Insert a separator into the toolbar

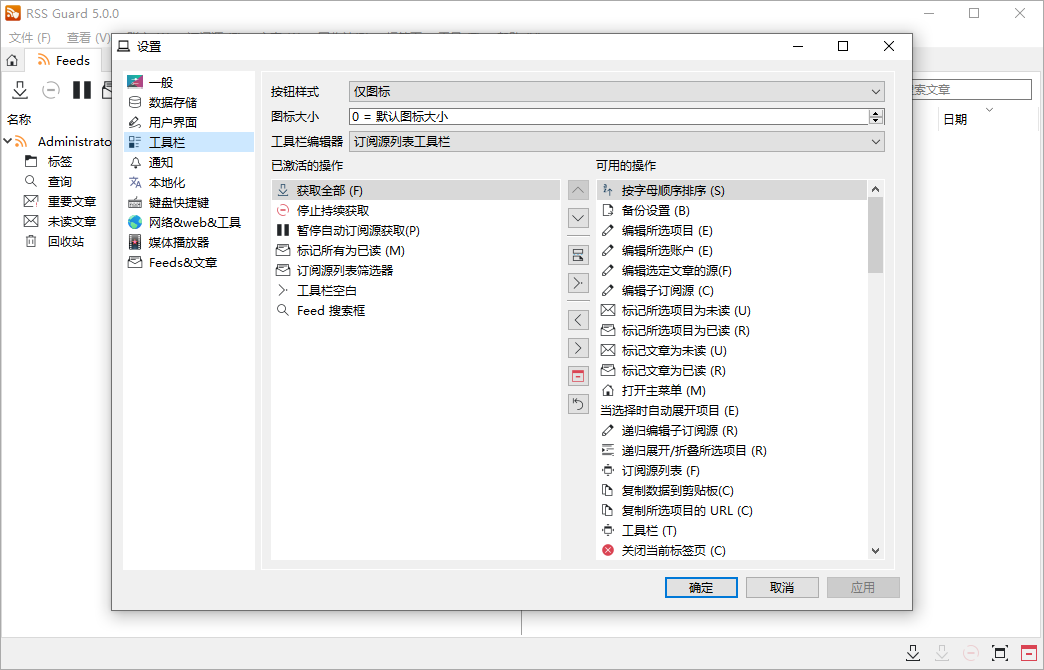pos(578,254)
